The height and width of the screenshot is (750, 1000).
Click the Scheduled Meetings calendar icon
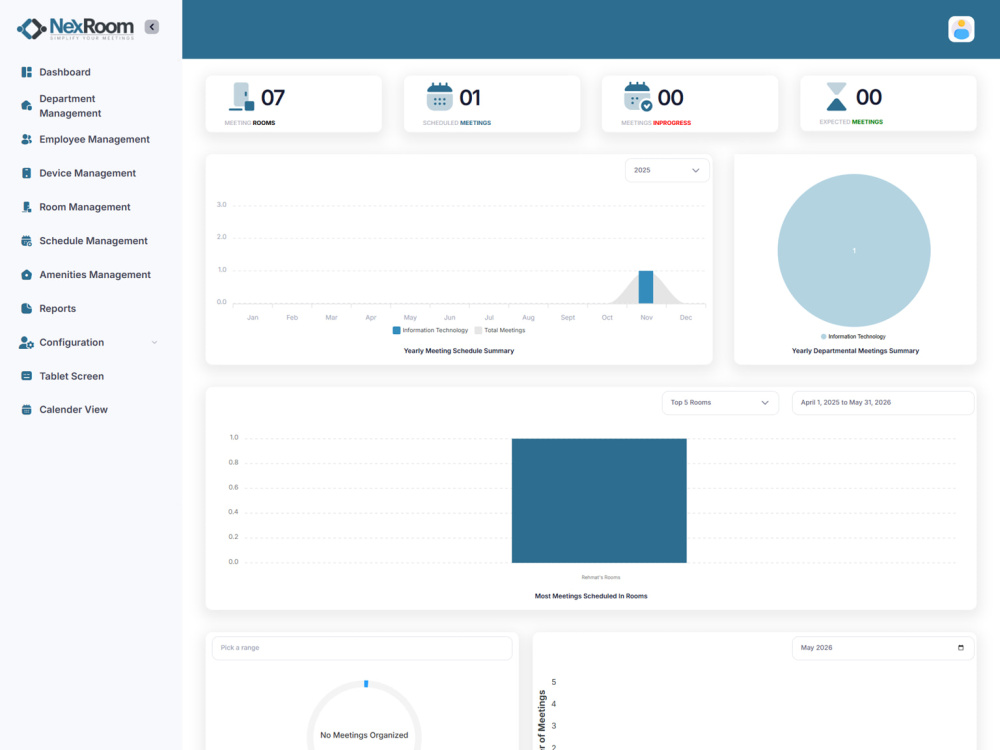tap(439, 97)
